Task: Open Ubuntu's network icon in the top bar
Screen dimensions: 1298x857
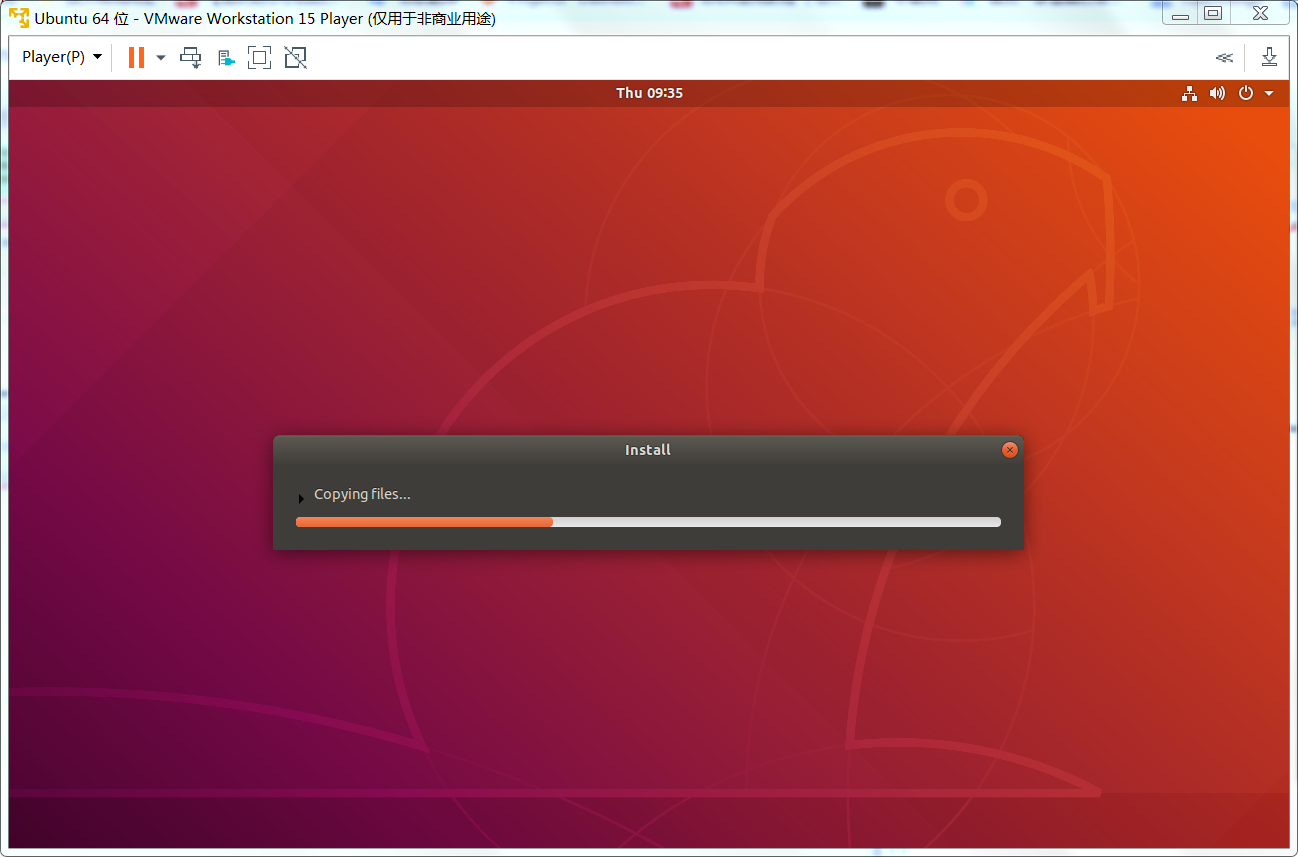Action: (1189, 92)
